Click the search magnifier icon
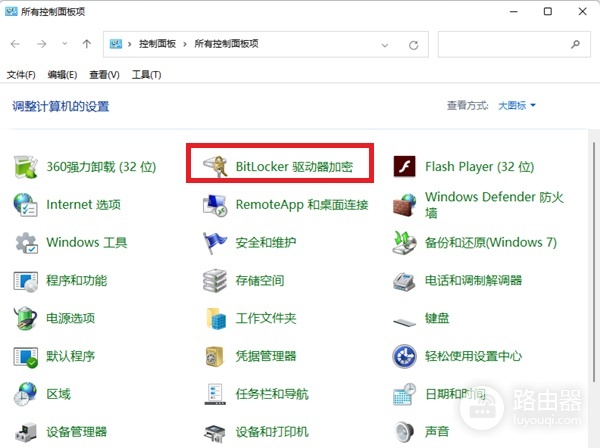The height and width of the screenshot is (448, 600). pyautogui.click(x=575, y=44)
